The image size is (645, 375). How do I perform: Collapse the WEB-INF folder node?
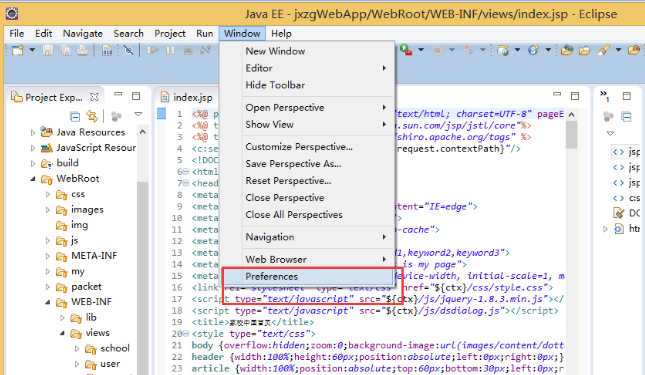47,302
